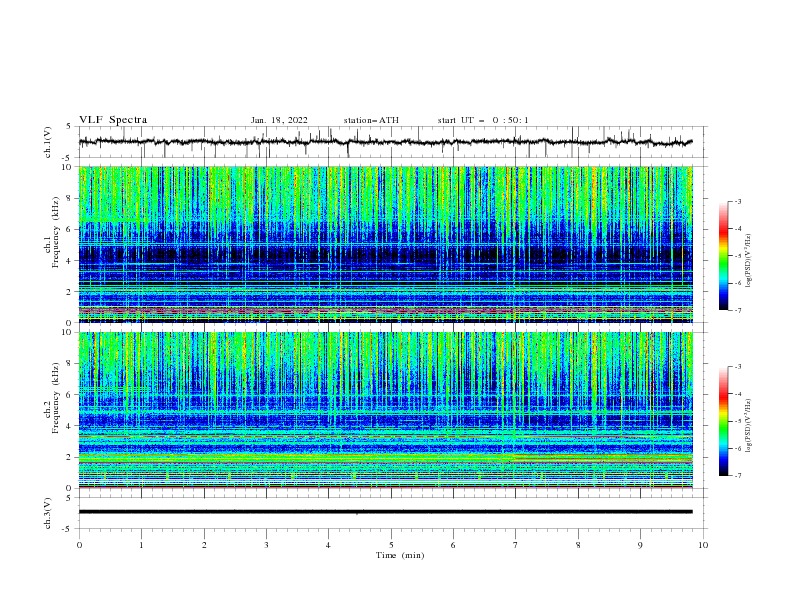This screenshot has width=792, height=612.
Task: Click the ch.1 spectrogram panel
Action: (x=385, y=244)
